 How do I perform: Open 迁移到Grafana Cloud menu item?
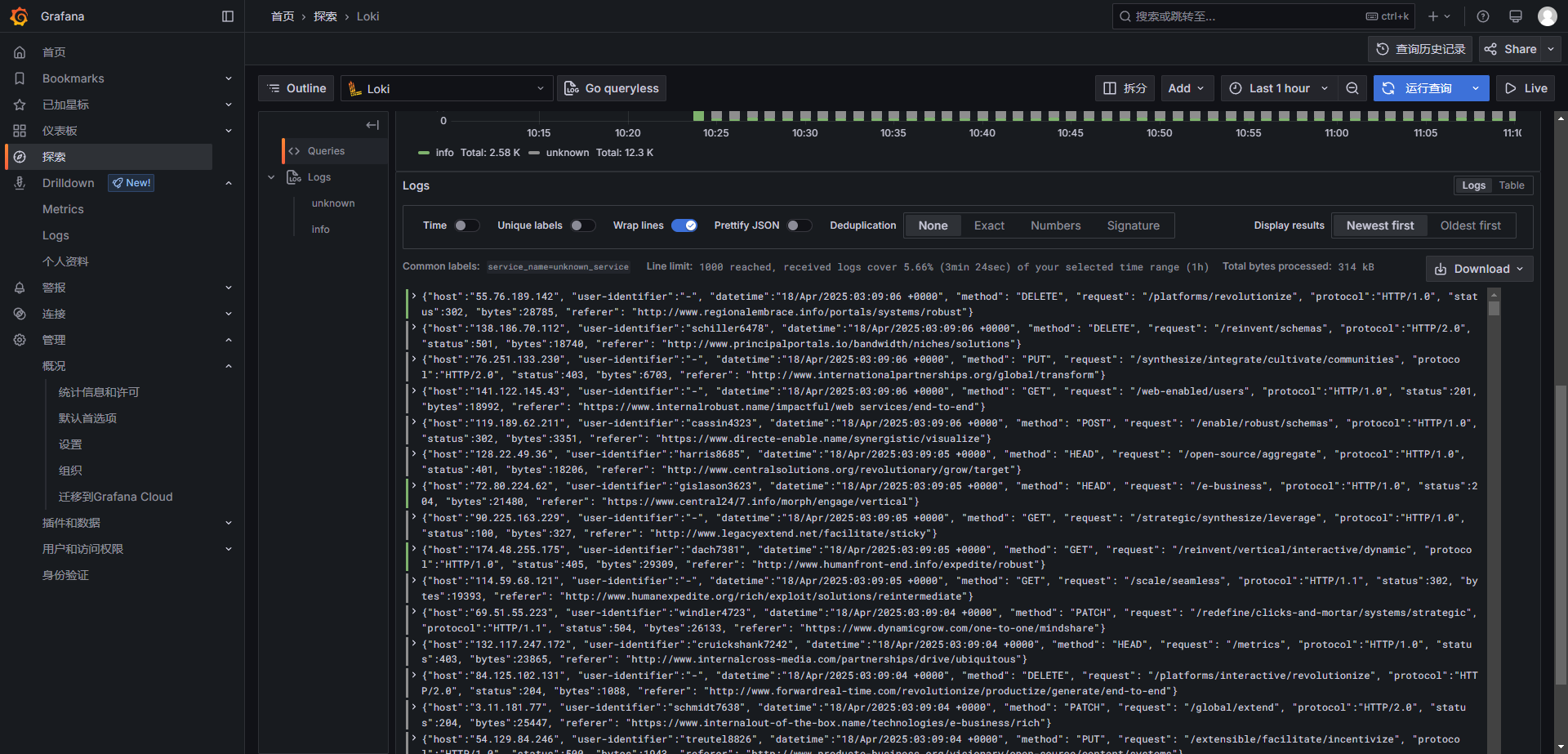116,497
